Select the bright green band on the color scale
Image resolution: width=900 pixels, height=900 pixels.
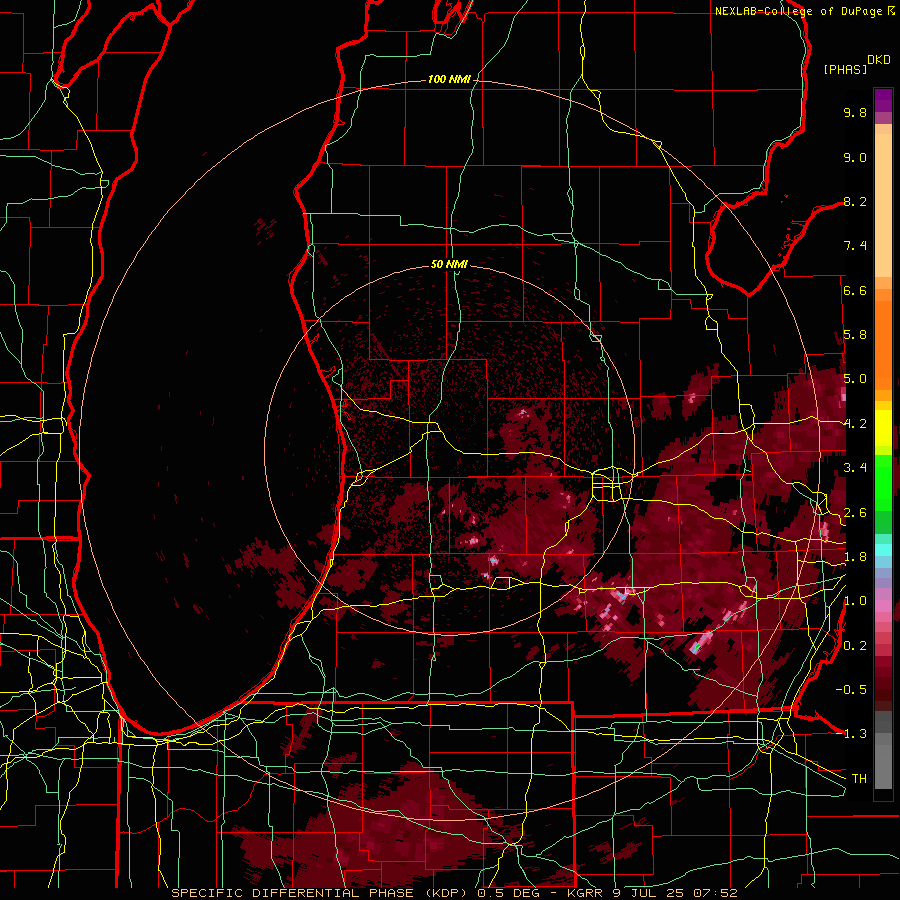point(883,482)
